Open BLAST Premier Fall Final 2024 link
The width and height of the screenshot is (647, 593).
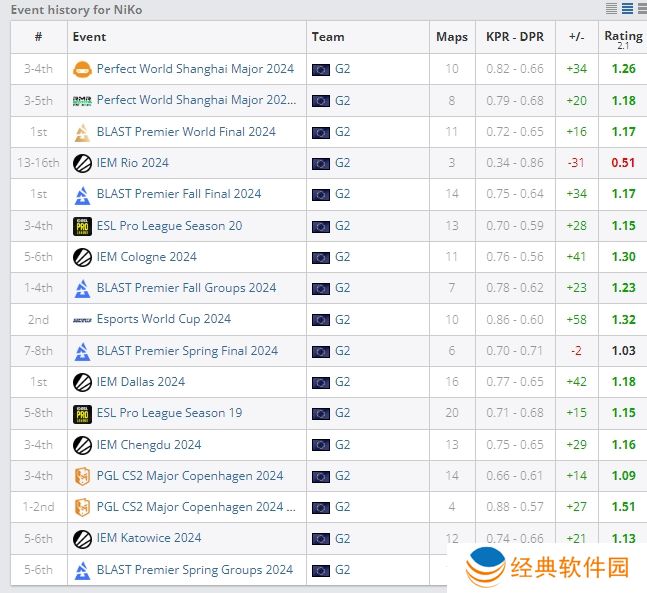pos(179,194)
